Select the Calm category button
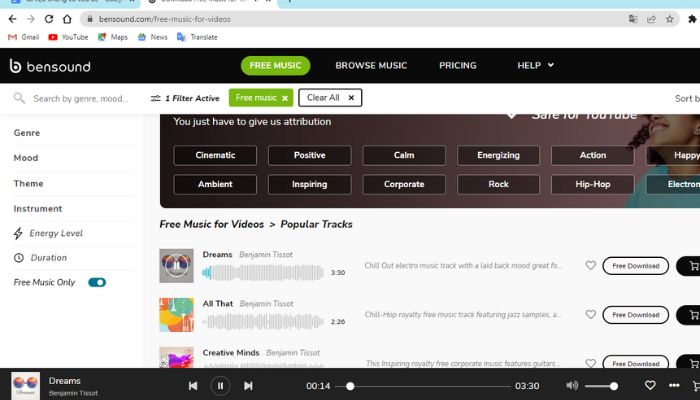This screenshot has height=400, width=700. [404, 155]
